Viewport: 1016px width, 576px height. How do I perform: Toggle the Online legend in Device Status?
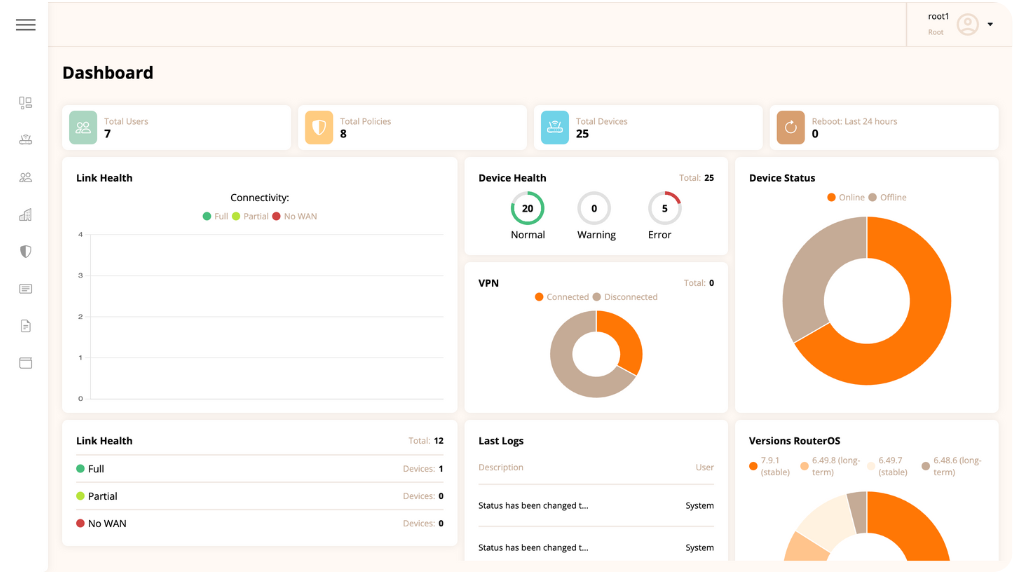[x=846, y=198]
